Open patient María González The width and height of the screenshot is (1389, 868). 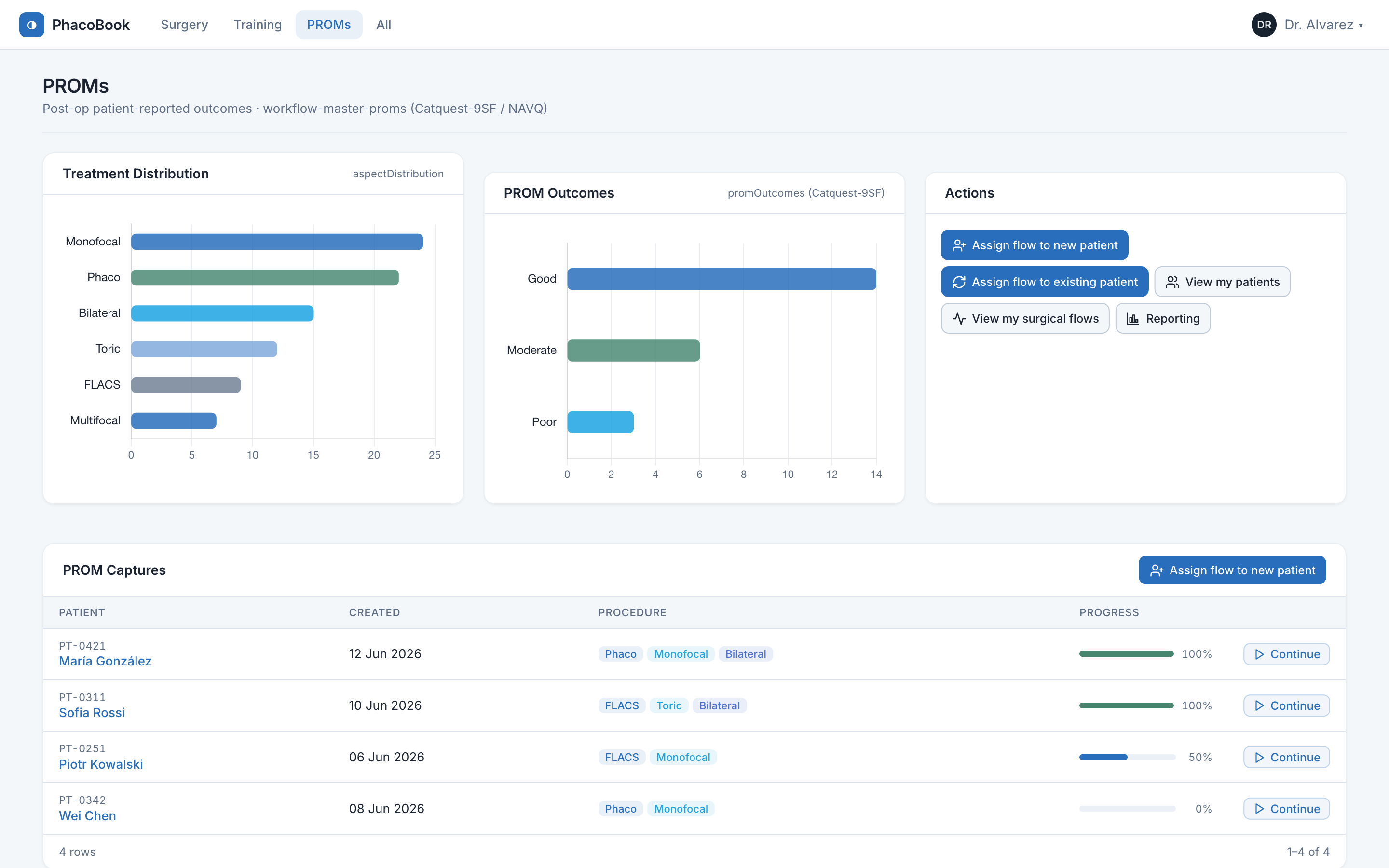pos(105,661)
